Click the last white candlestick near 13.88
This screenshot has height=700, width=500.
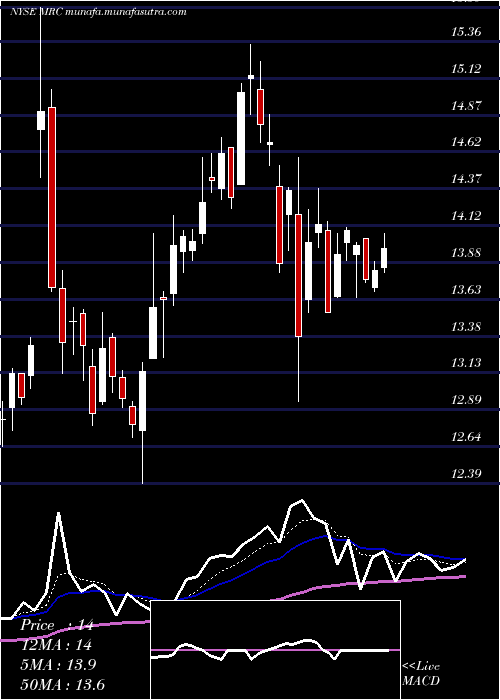(384, 258)
